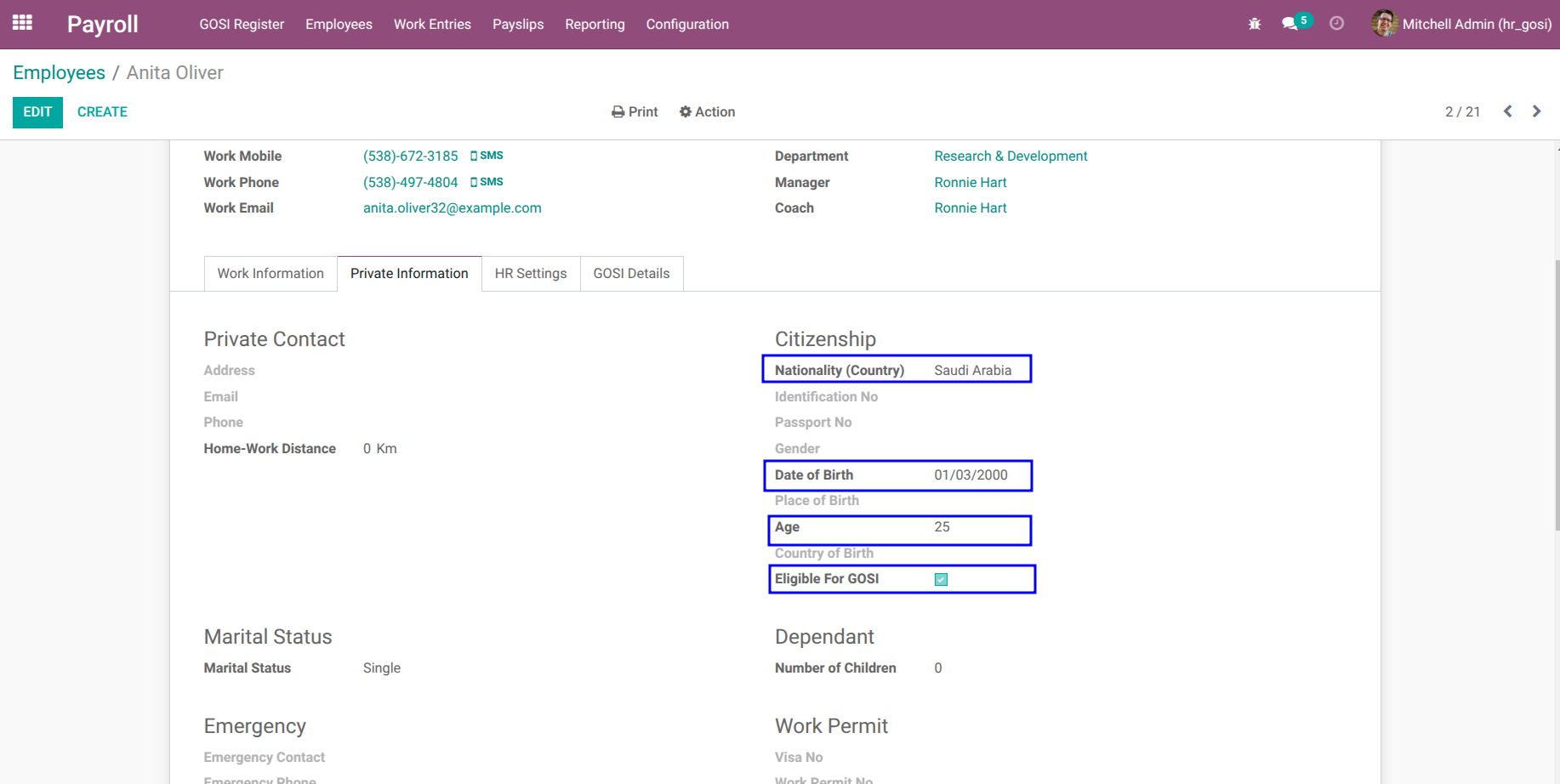This screenshot has width=1560, height=784.
Task: Click the Payroll app title
Action: pos(102,24)
